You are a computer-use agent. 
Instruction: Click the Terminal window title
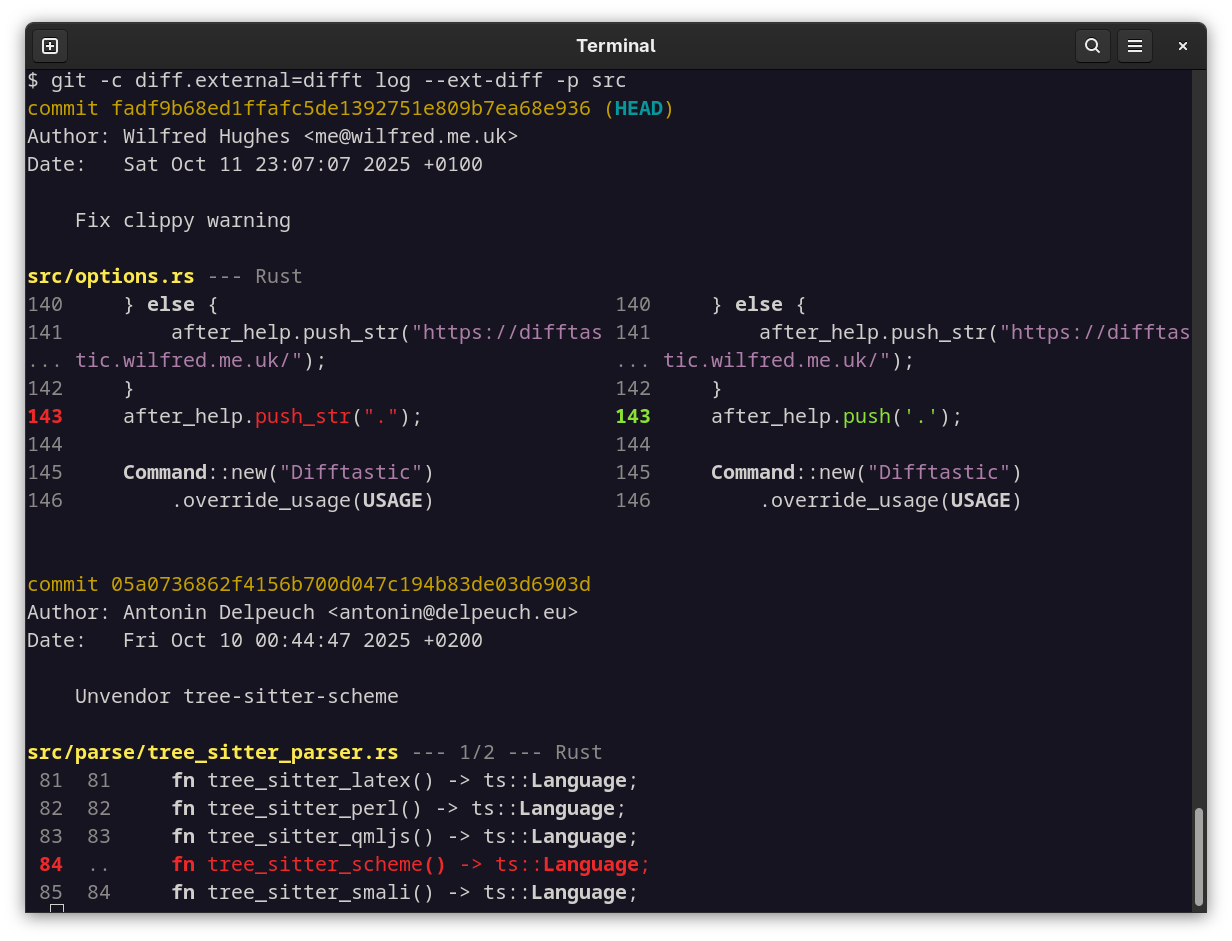(x=616, y=45)
